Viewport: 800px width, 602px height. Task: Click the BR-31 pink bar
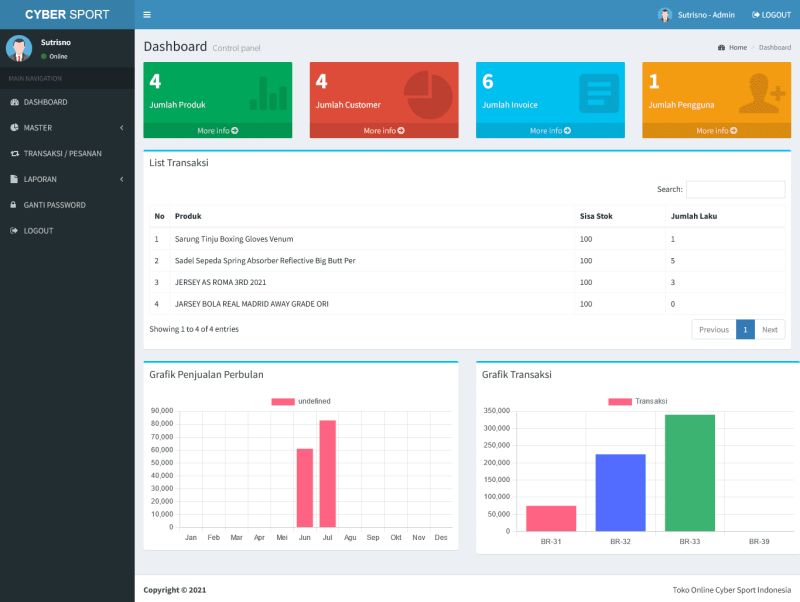(551, 518)
